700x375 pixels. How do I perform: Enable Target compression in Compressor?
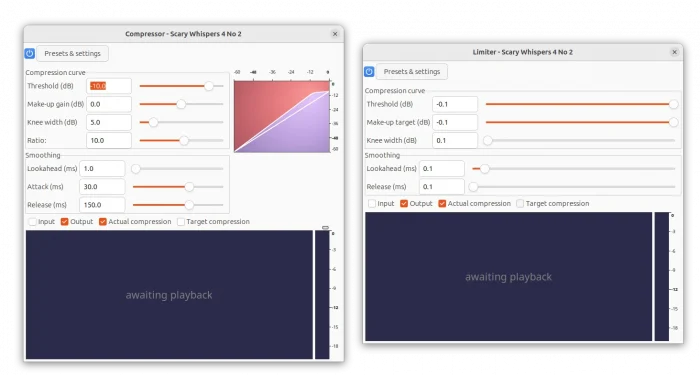click(181, 222)
